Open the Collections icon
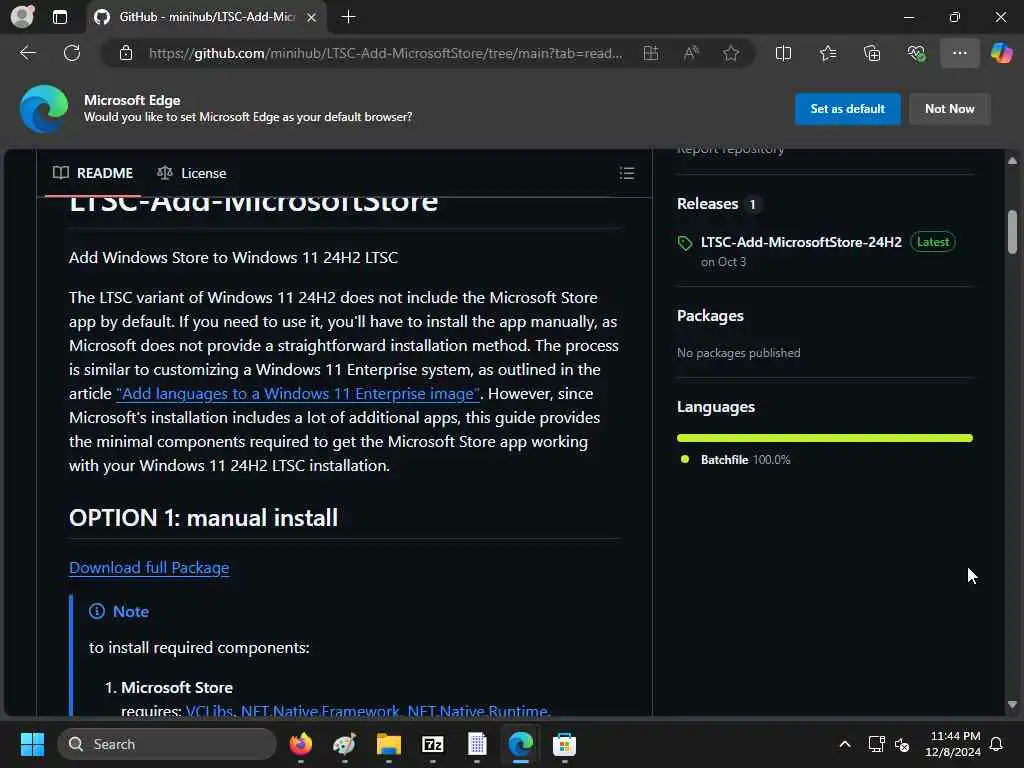This screenshot has width=1024, height=768. point(872,53)
